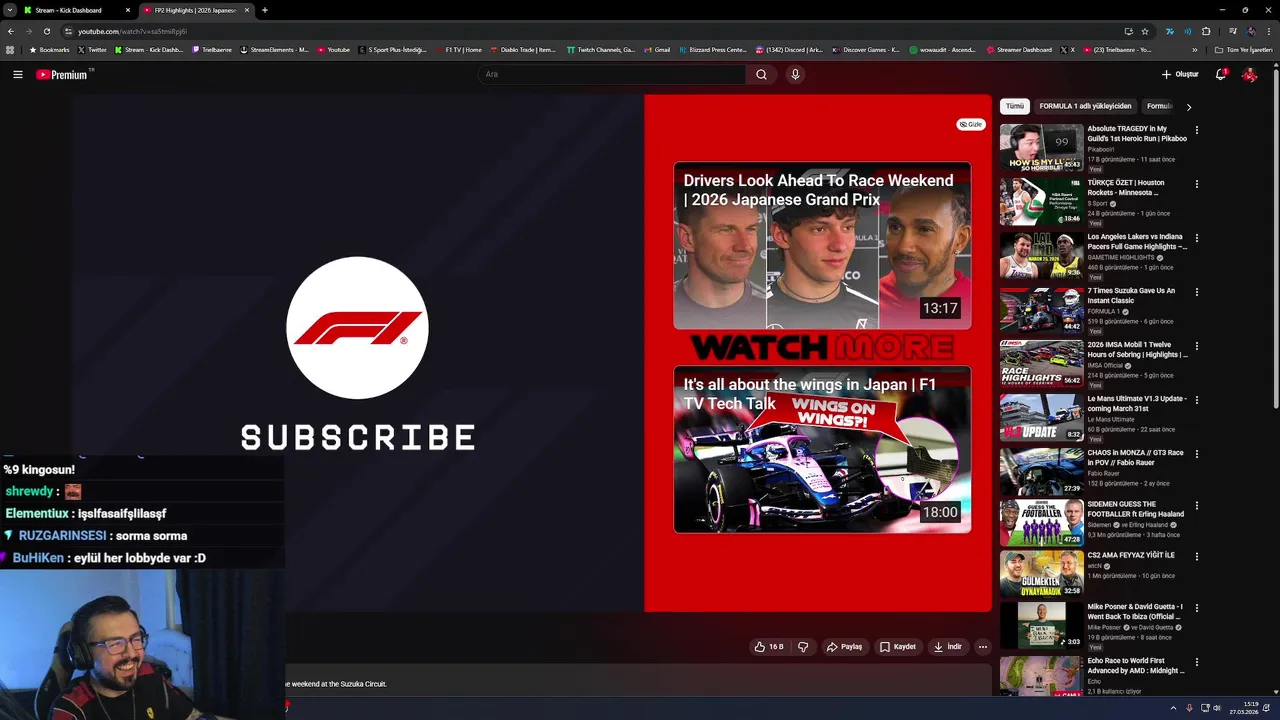Open options for Lakers vs Pacers video
Screen dimensions: 1280x720
tap(1196, 238)
